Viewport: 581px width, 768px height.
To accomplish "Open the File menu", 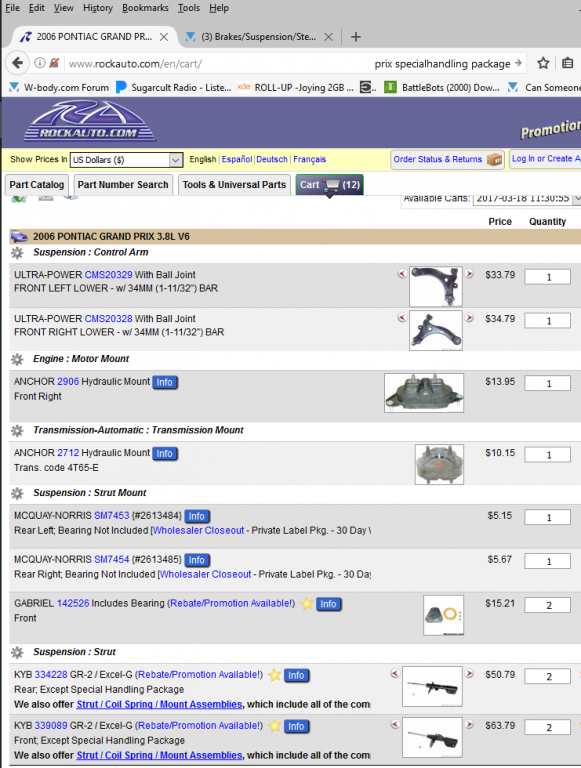I will [12, 8].
